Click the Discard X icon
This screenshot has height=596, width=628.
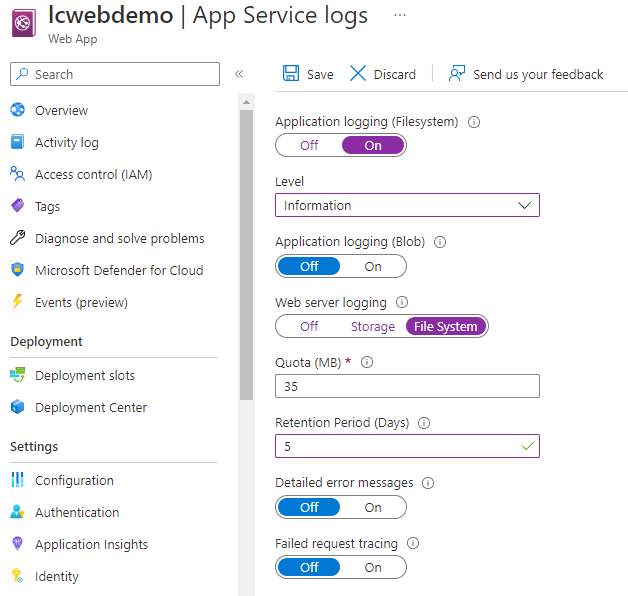(x=358, y=73)
